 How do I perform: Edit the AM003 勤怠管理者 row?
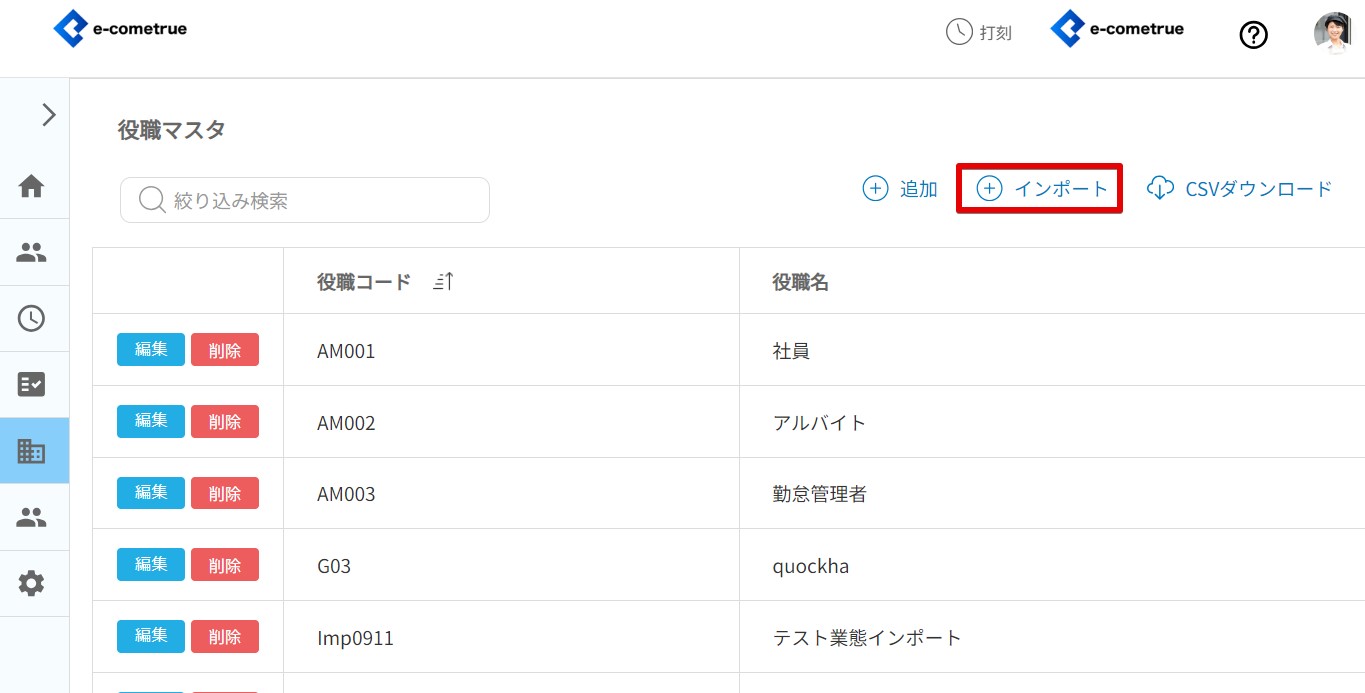click(151, 493)
